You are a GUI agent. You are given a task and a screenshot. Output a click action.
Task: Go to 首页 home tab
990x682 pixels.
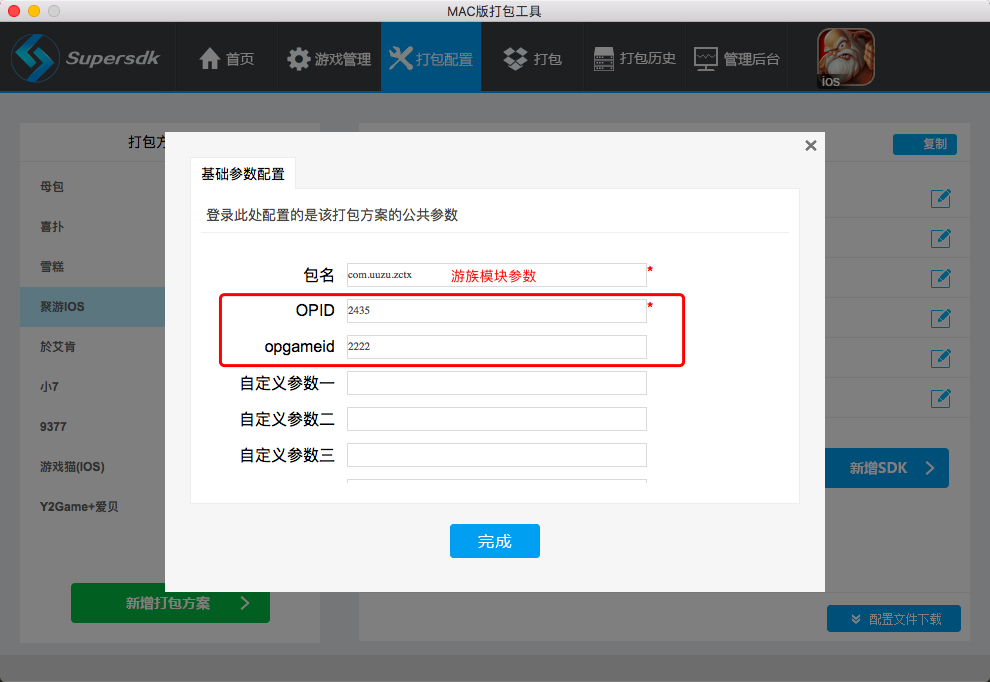point(227,59)
